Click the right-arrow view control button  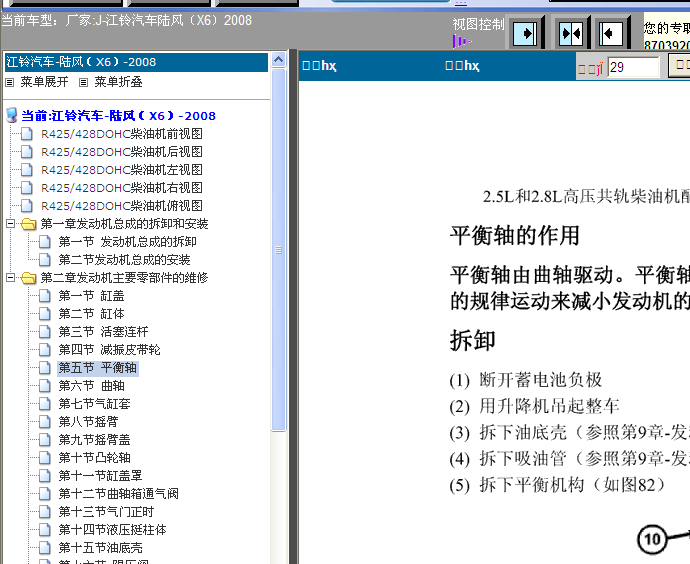(x=525, y=33)
